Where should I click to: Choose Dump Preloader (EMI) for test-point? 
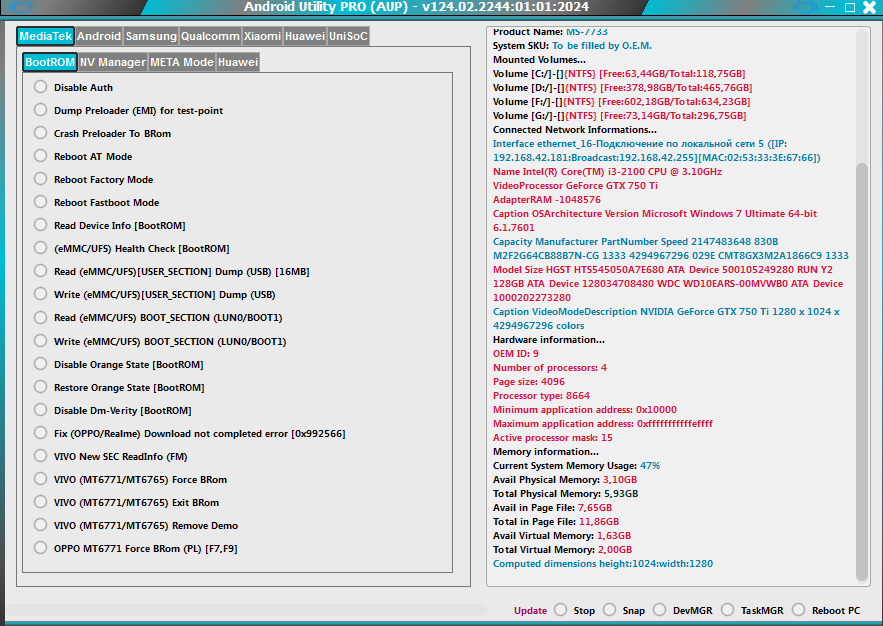(x=41, y=110)
